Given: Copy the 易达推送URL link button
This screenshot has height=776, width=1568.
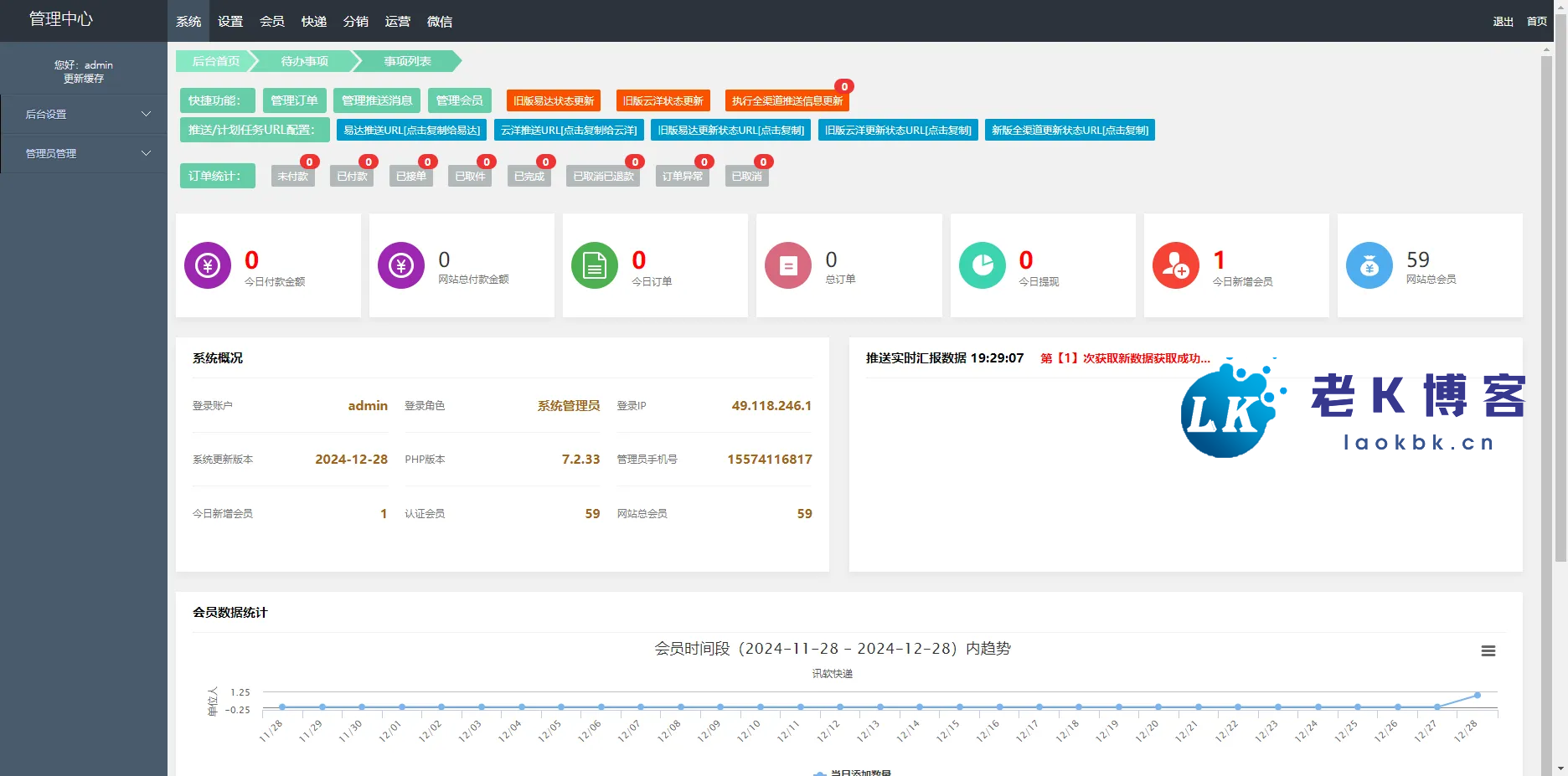Looking at the screenshot, I should pos(411,130).
